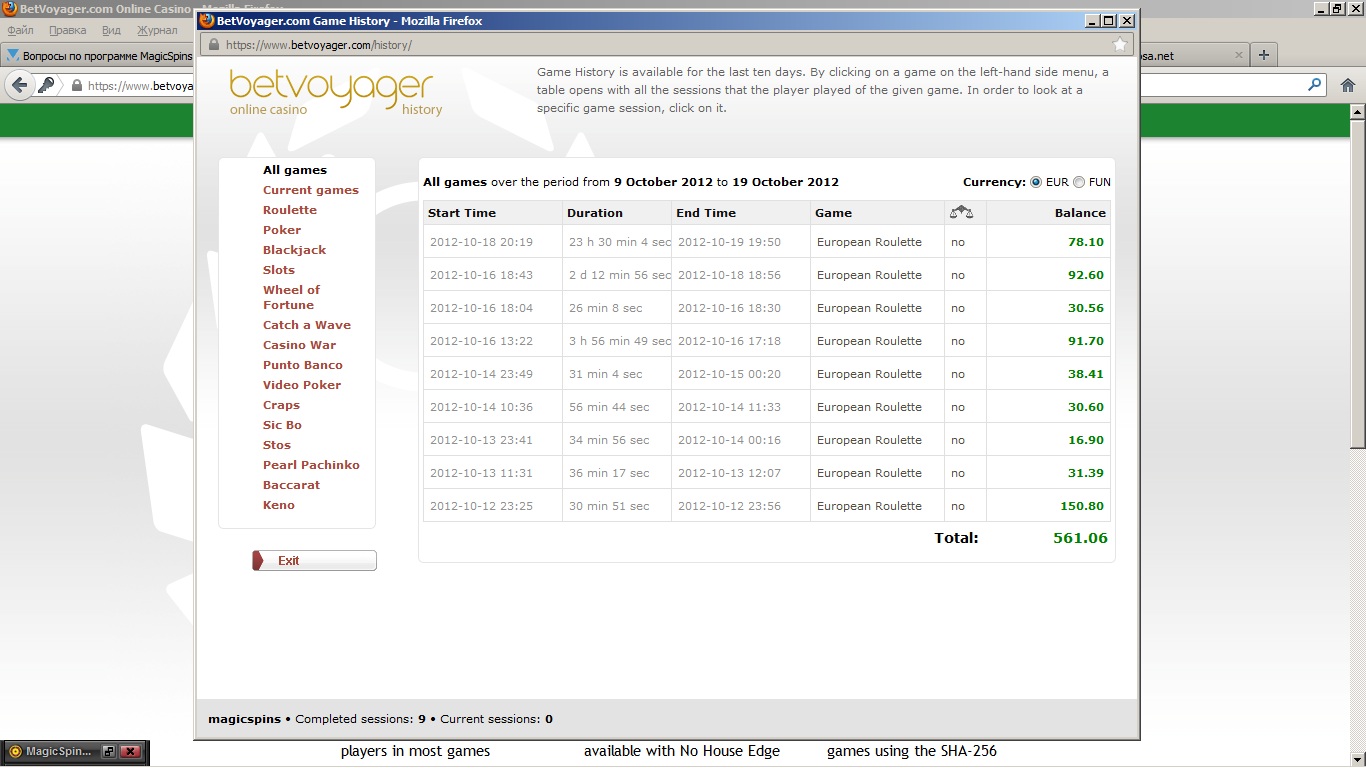Image resolution: width=1366 pixels, height=768 pixels.
Task: Click the bookmark star in the history address bar
Action: (x=1120, y=45)
